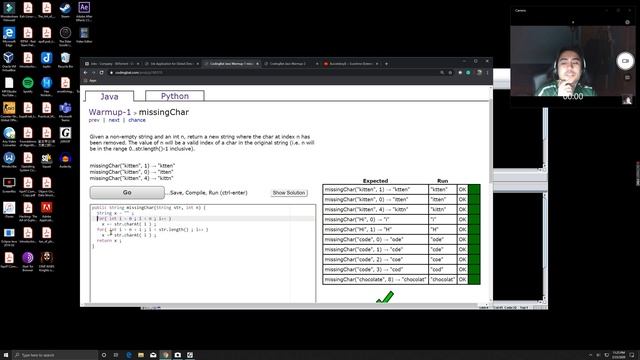The image size is (640, 360).
Task: Click the "chocolat" run result cell
Action: 442,280
